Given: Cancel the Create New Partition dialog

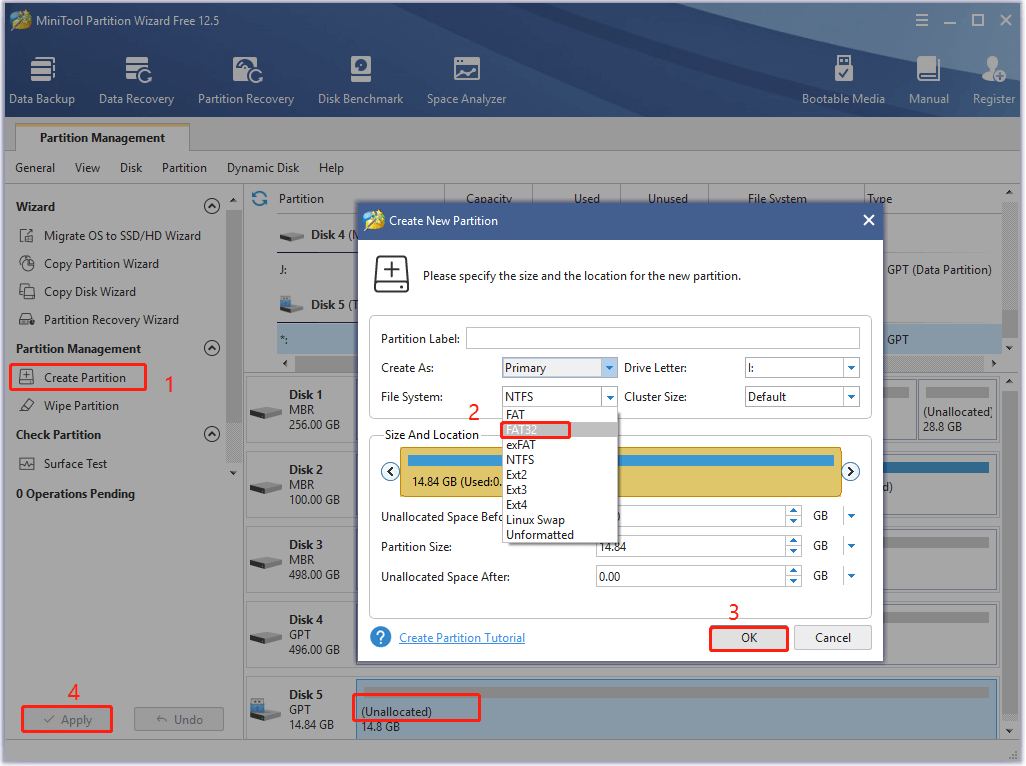Looking at the screenshot, I should [833, 638].
